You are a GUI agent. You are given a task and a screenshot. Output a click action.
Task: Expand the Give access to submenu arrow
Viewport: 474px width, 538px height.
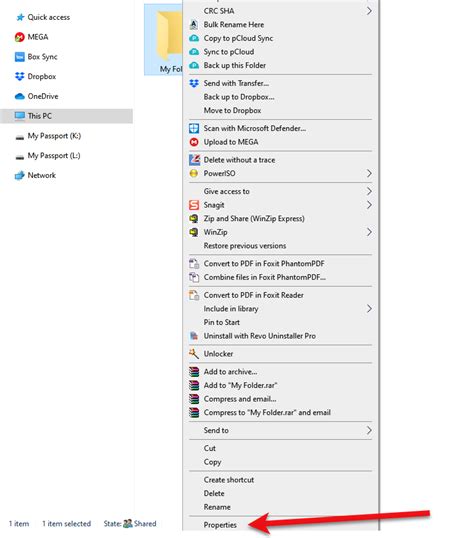click(x=369, y=191)
